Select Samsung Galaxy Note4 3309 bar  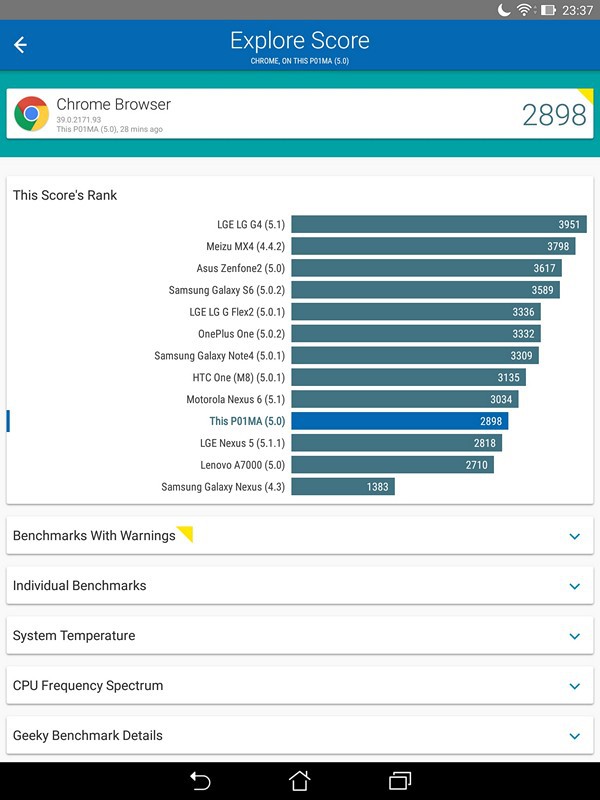click(x=415, y=356)
